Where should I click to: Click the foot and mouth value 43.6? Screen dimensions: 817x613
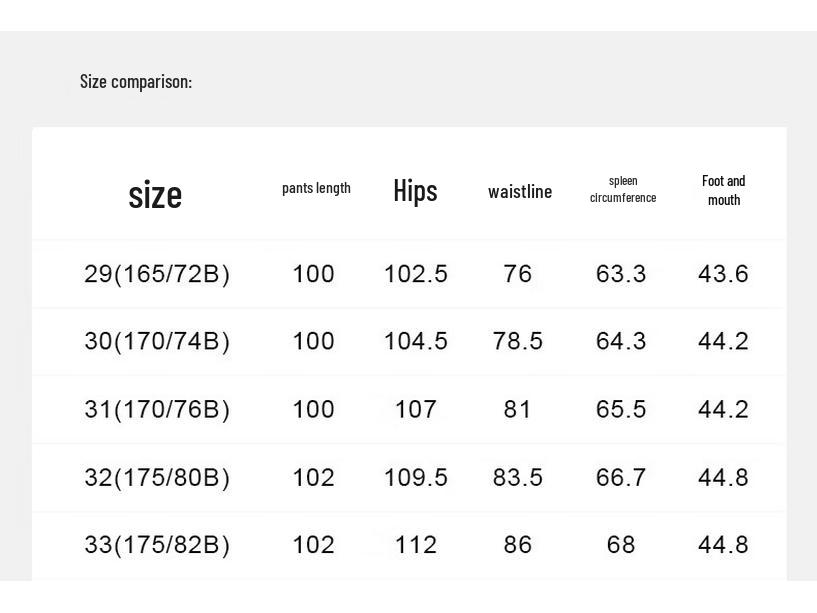[723, 274]
